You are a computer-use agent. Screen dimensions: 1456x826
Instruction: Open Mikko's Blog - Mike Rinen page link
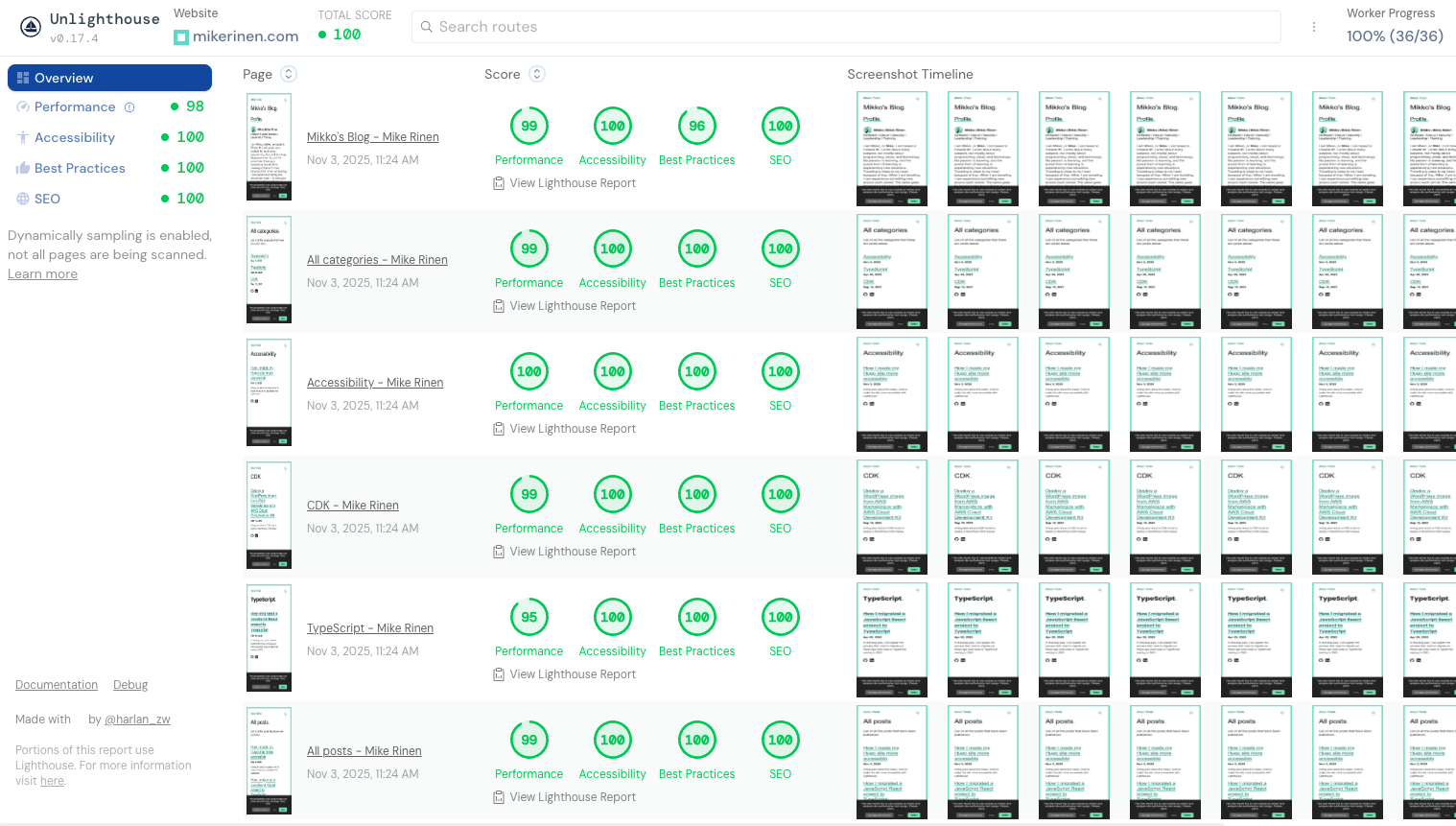(x=372, y=136)
